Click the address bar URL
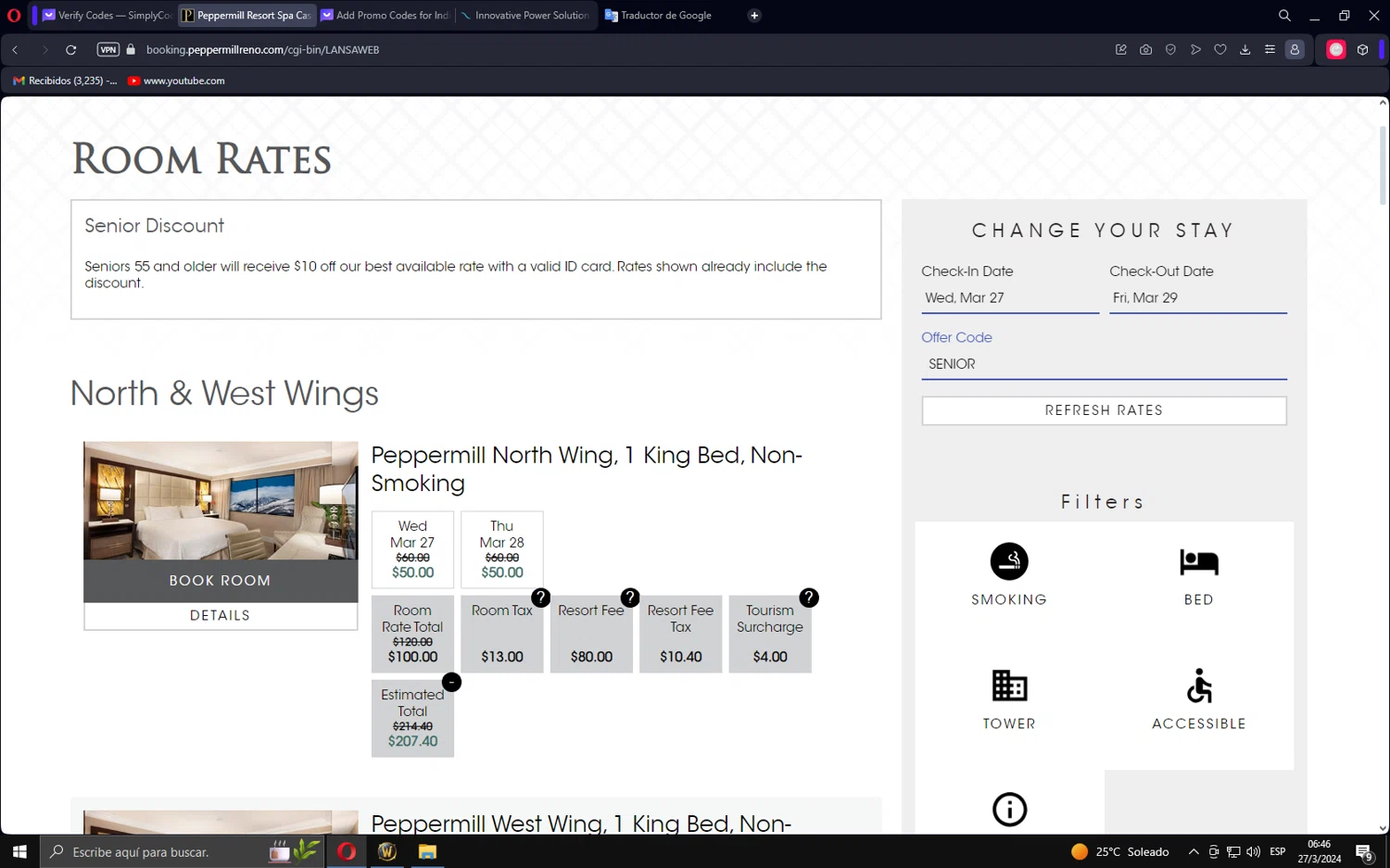1390x868 pixels. [x=263, y=50]
